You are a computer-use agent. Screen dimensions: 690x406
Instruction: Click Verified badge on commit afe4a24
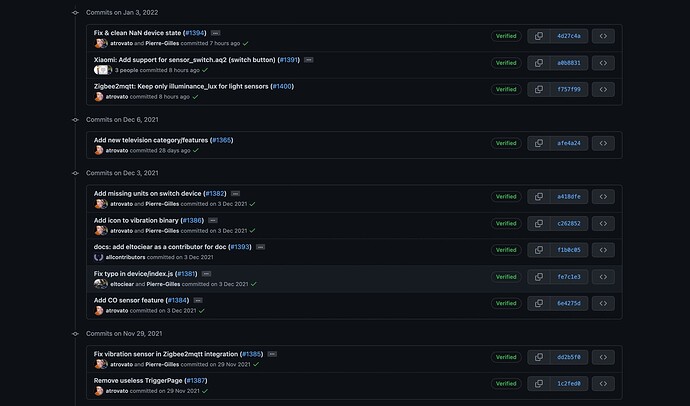click(x=506, y=143)
